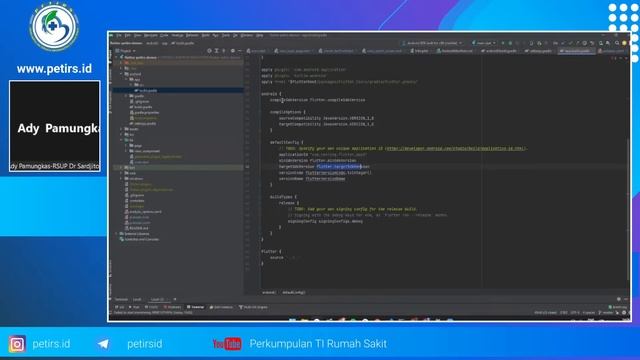640x360 pixels.
Task: Click the green Run button
Action: [503, 43]
